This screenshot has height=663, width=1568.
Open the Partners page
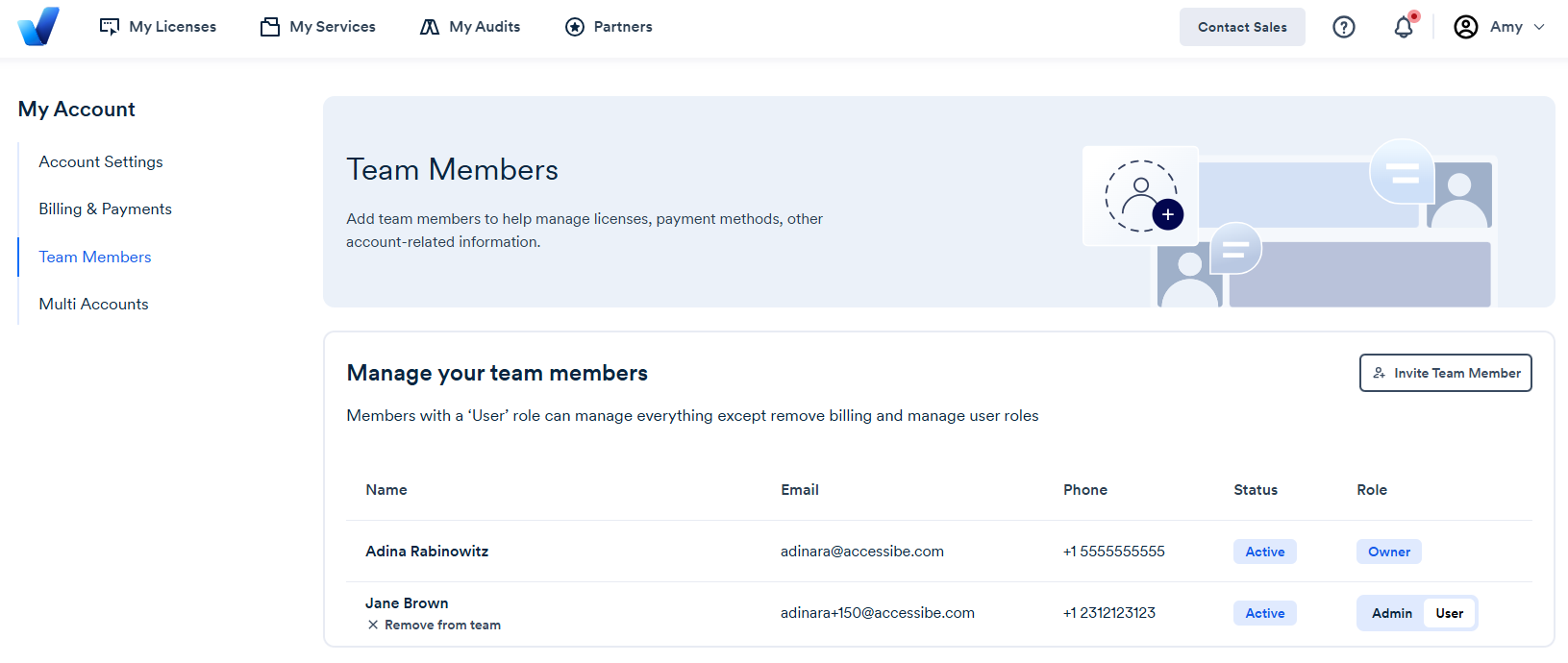pos(609,27)
